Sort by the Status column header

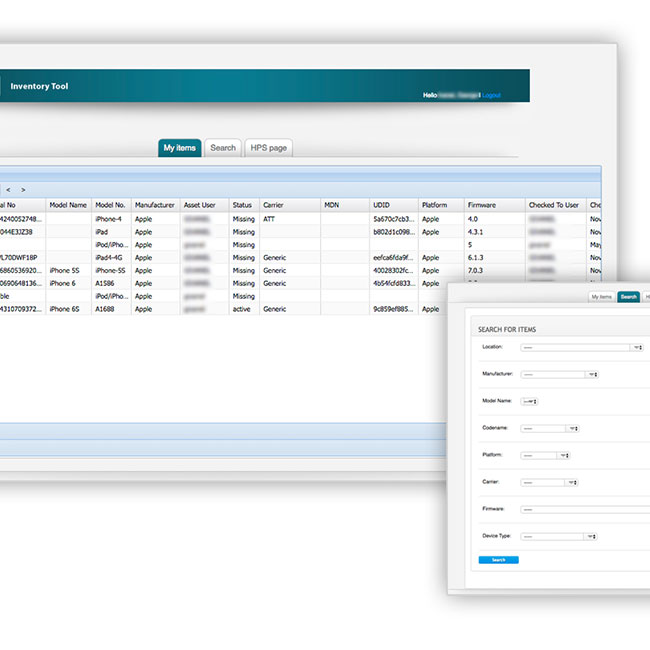(x=242, y=205)
